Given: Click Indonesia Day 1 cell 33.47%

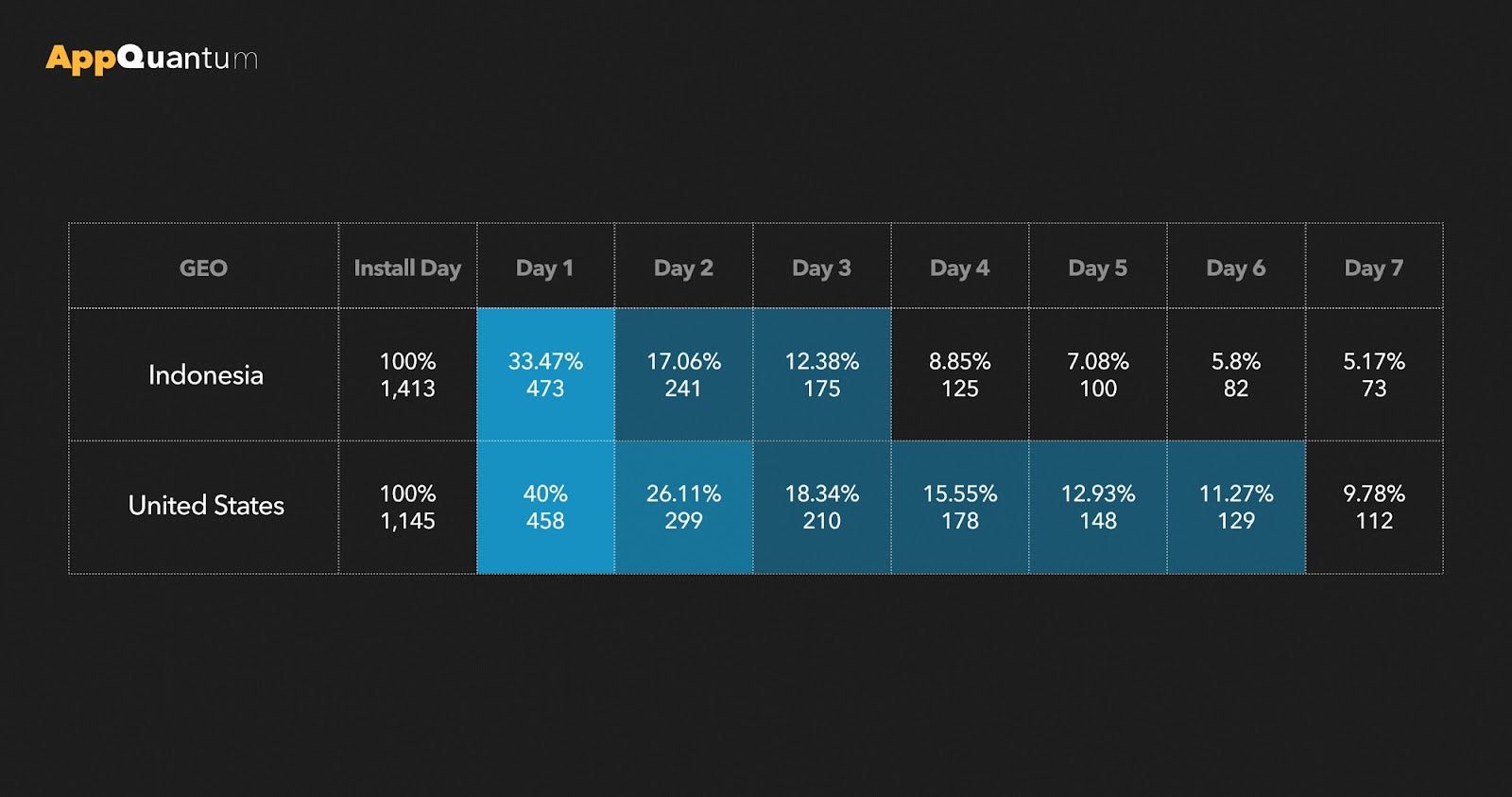Looking at the screenshot, I should pos(545,374).
